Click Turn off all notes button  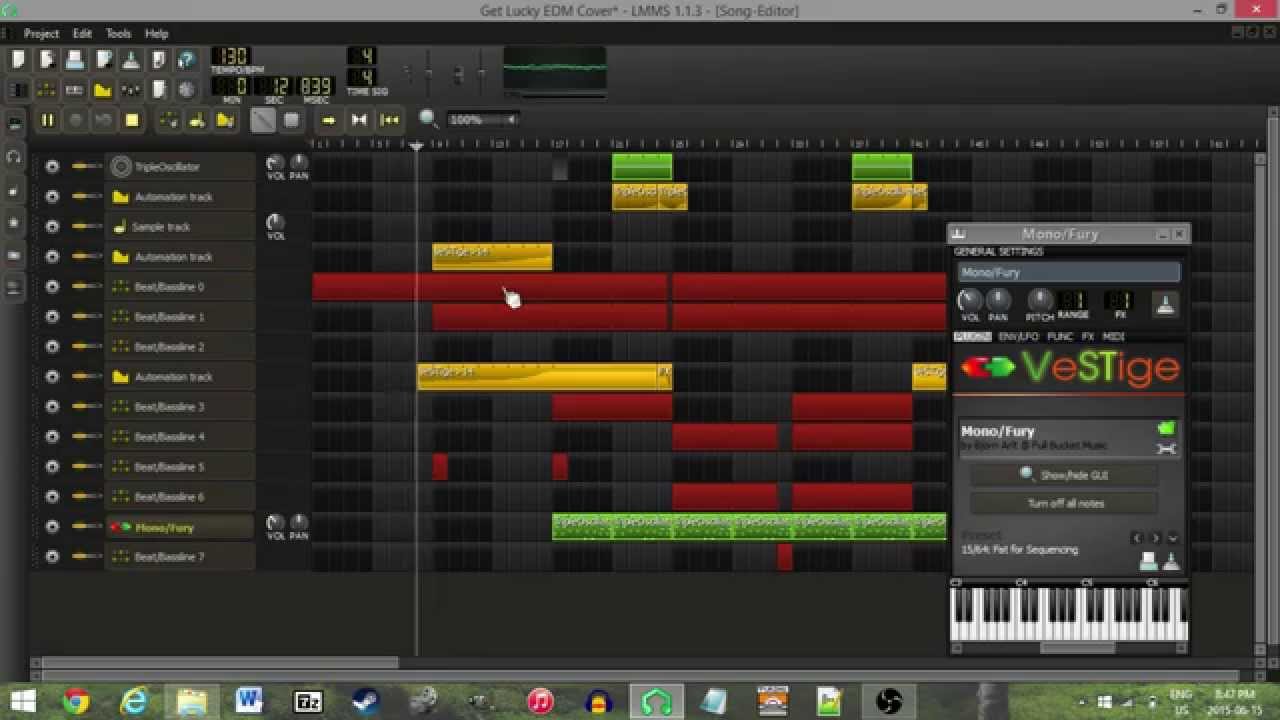1064,503
